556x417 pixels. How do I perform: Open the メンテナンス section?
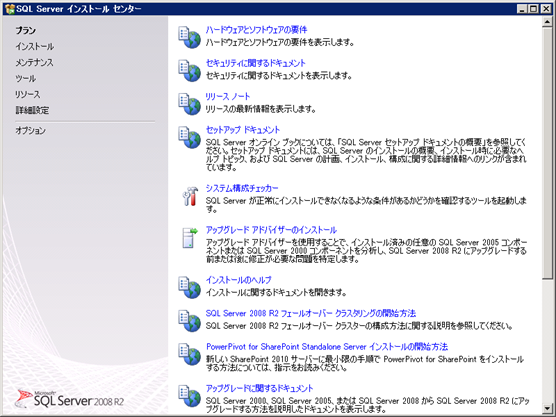coord(34,62)
